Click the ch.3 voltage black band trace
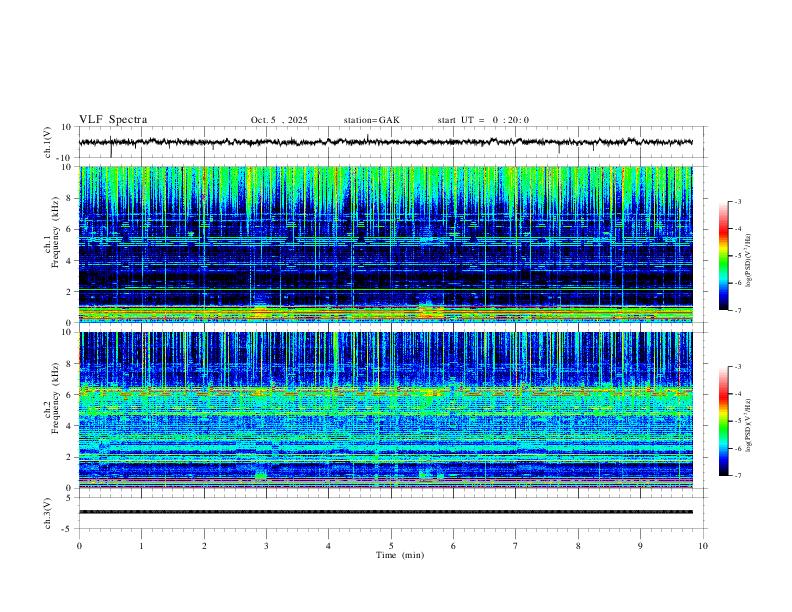This screenshot has height=612, width=792. 386,512
